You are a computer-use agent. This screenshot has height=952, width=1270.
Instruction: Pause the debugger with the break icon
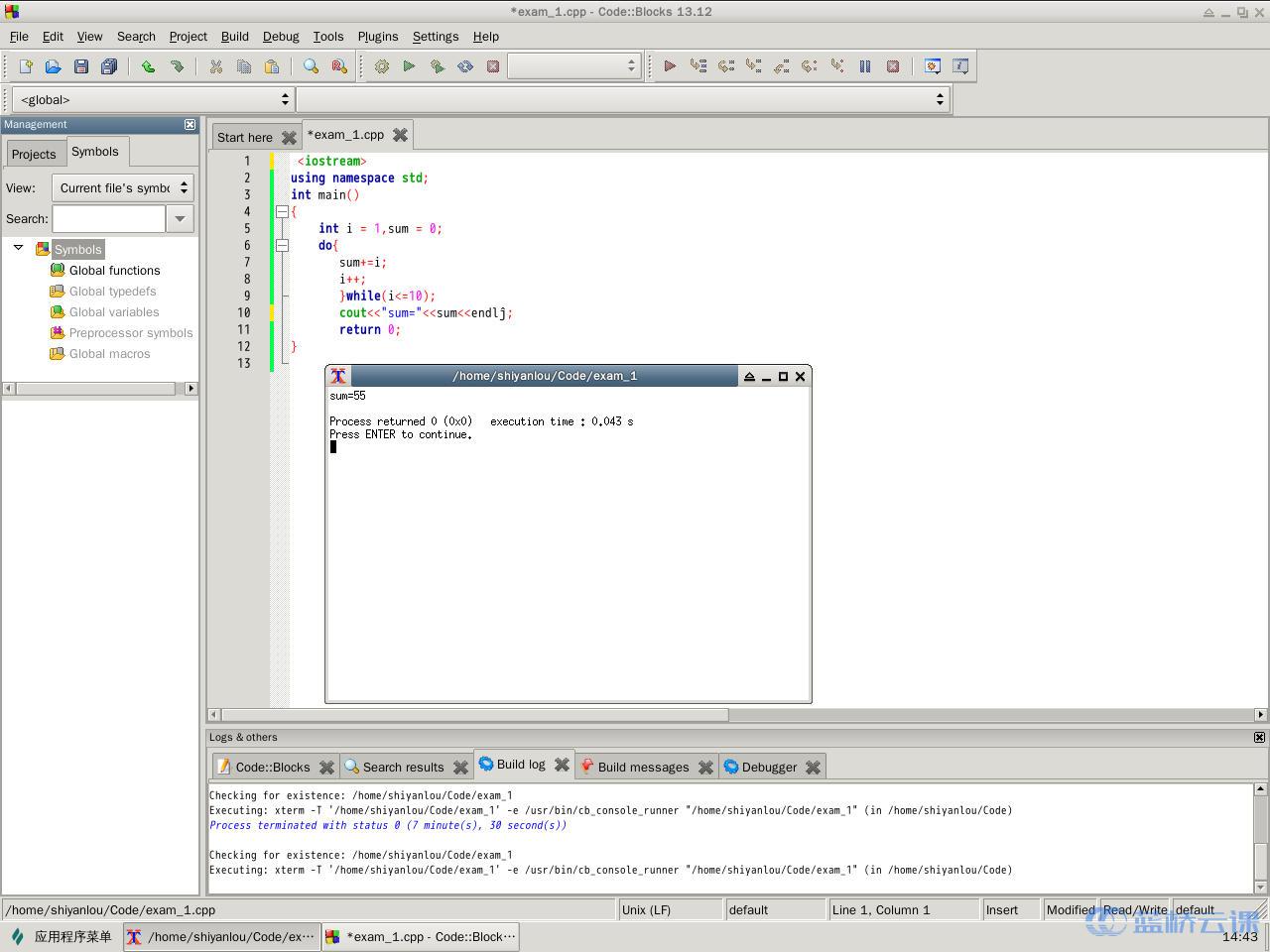[865, 66]
